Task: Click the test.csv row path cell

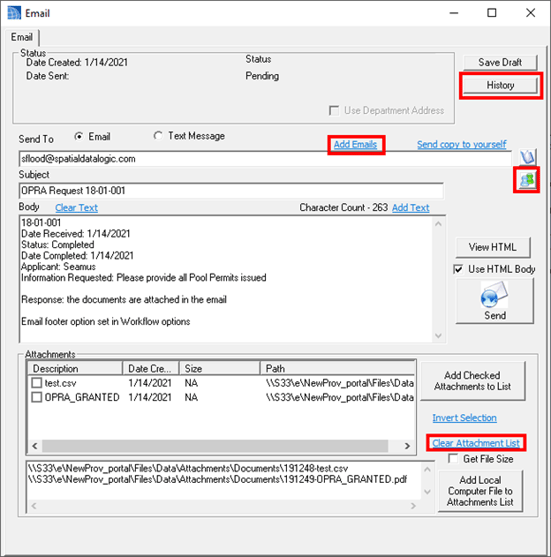Action: (x=340, y=383)
